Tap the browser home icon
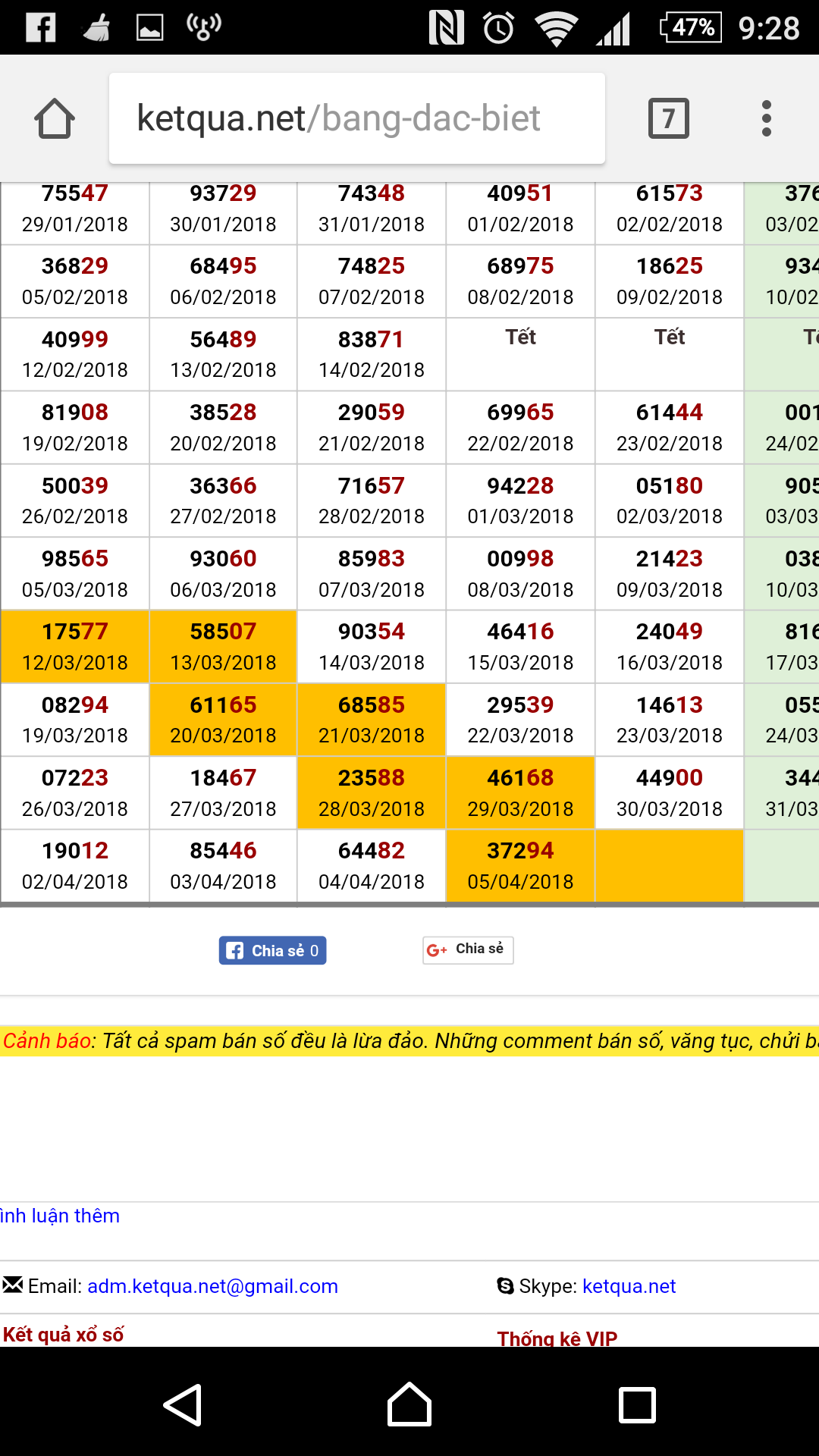The image size is (819, 1456). pos(55,119)
